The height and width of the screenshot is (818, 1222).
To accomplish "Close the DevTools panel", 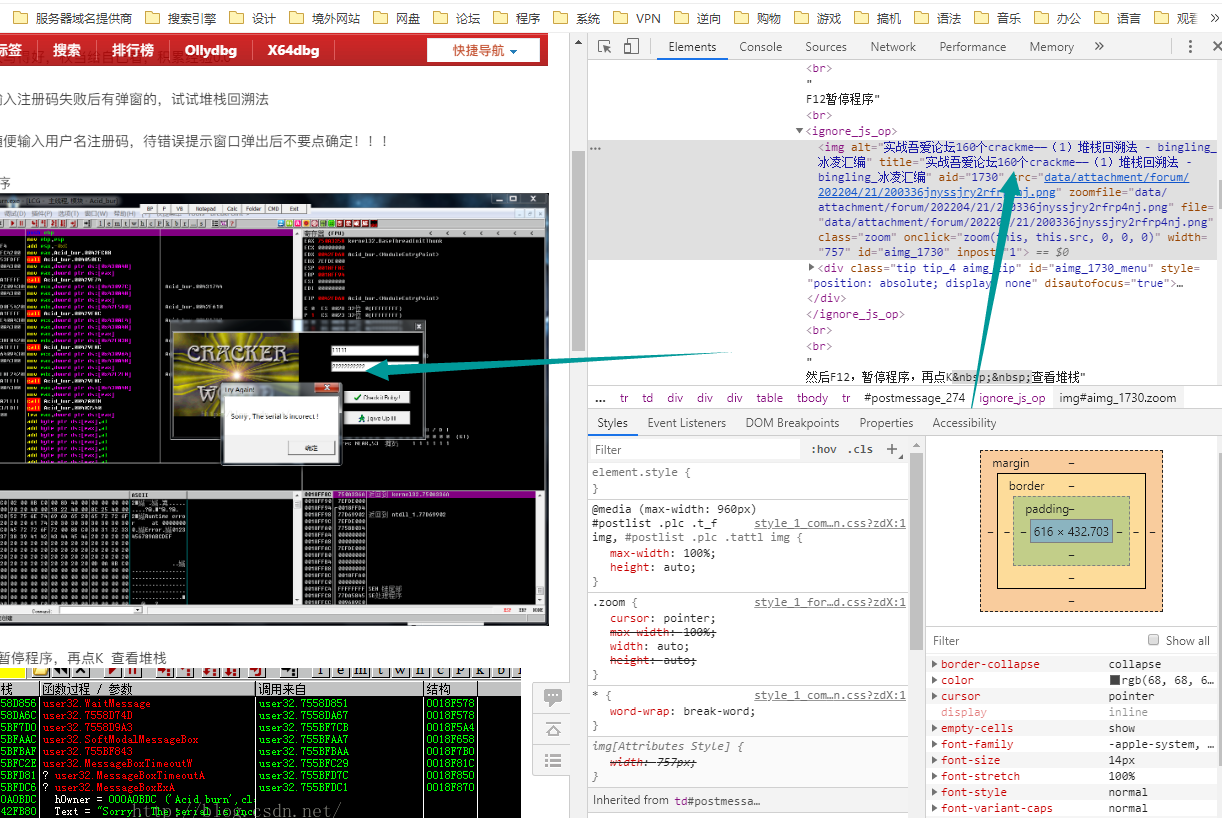I will click(1215, 47).
